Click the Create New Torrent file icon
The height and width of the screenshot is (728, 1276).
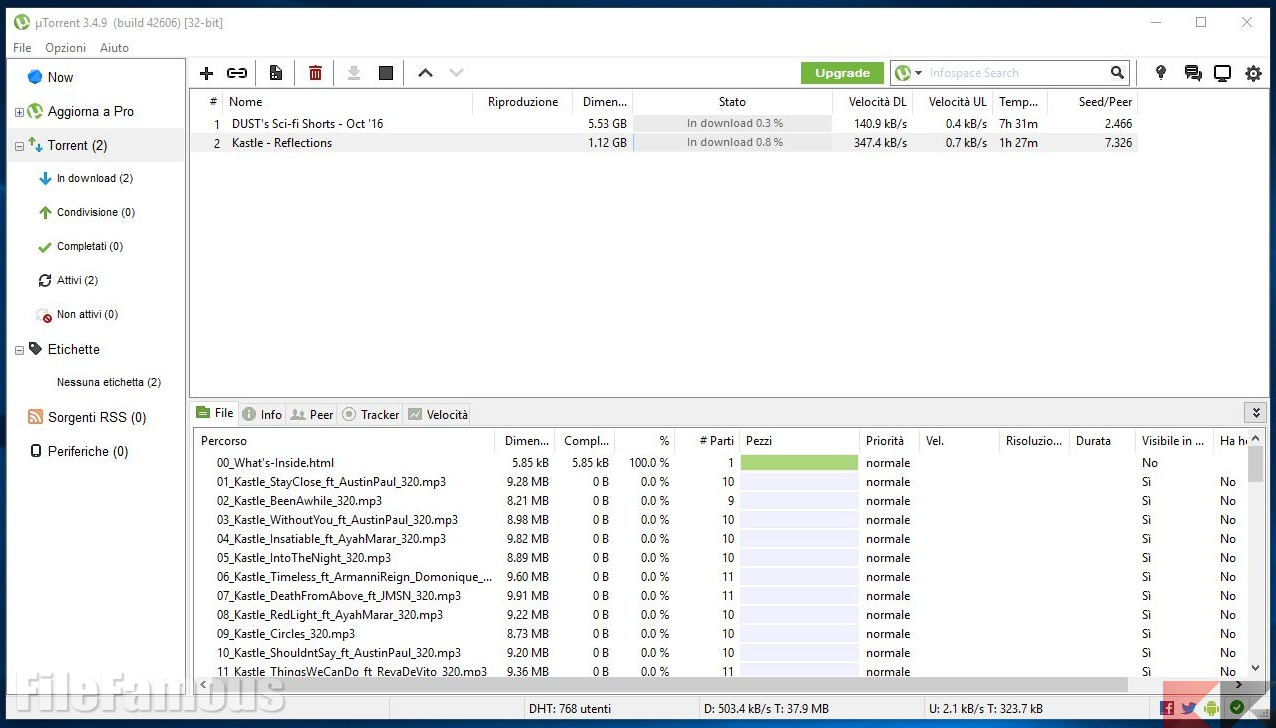pos(276,73)
